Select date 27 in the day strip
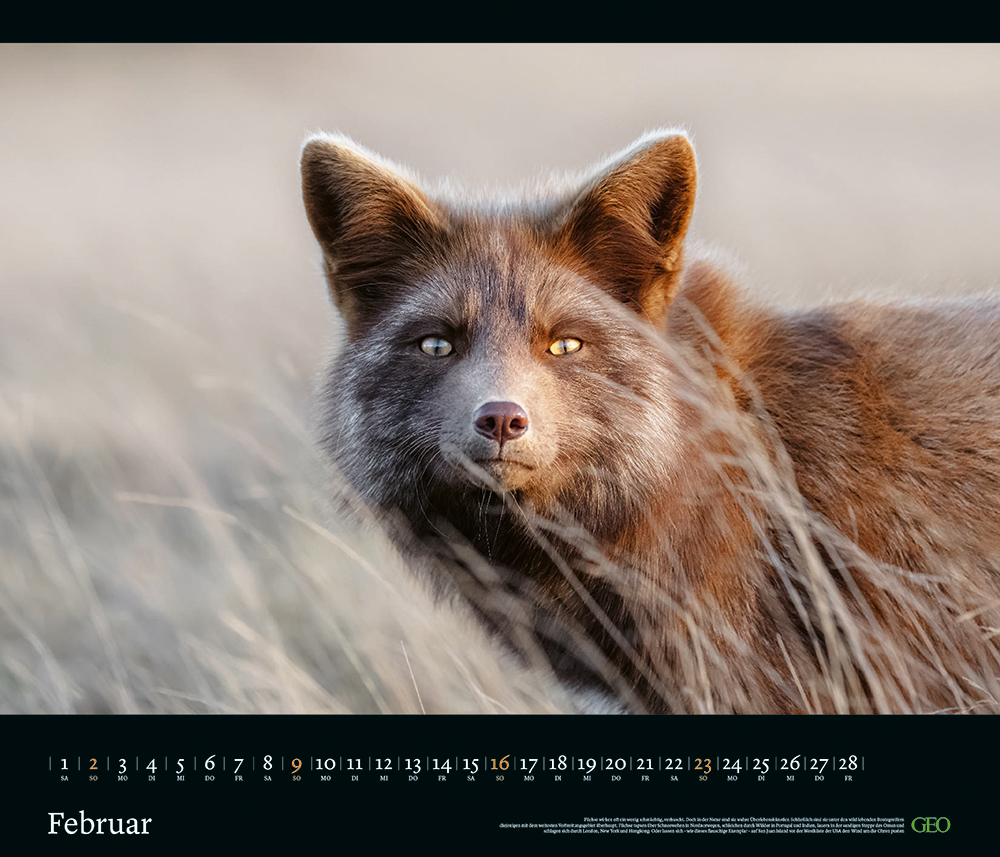Screen dimensions: 1000x857 click(x=819, y=764)
